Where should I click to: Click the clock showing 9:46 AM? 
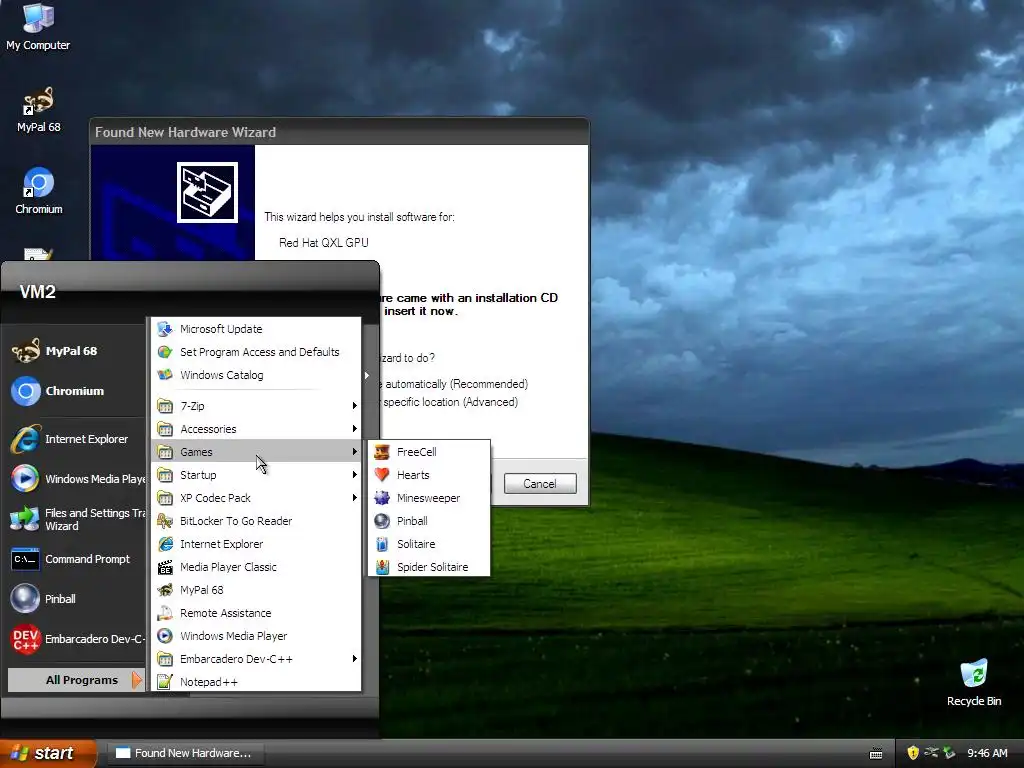[x=987, y=753]
